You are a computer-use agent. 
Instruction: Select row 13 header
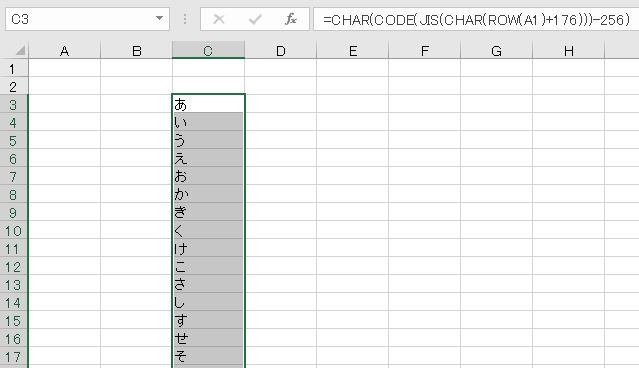click(x=14, y=284)
